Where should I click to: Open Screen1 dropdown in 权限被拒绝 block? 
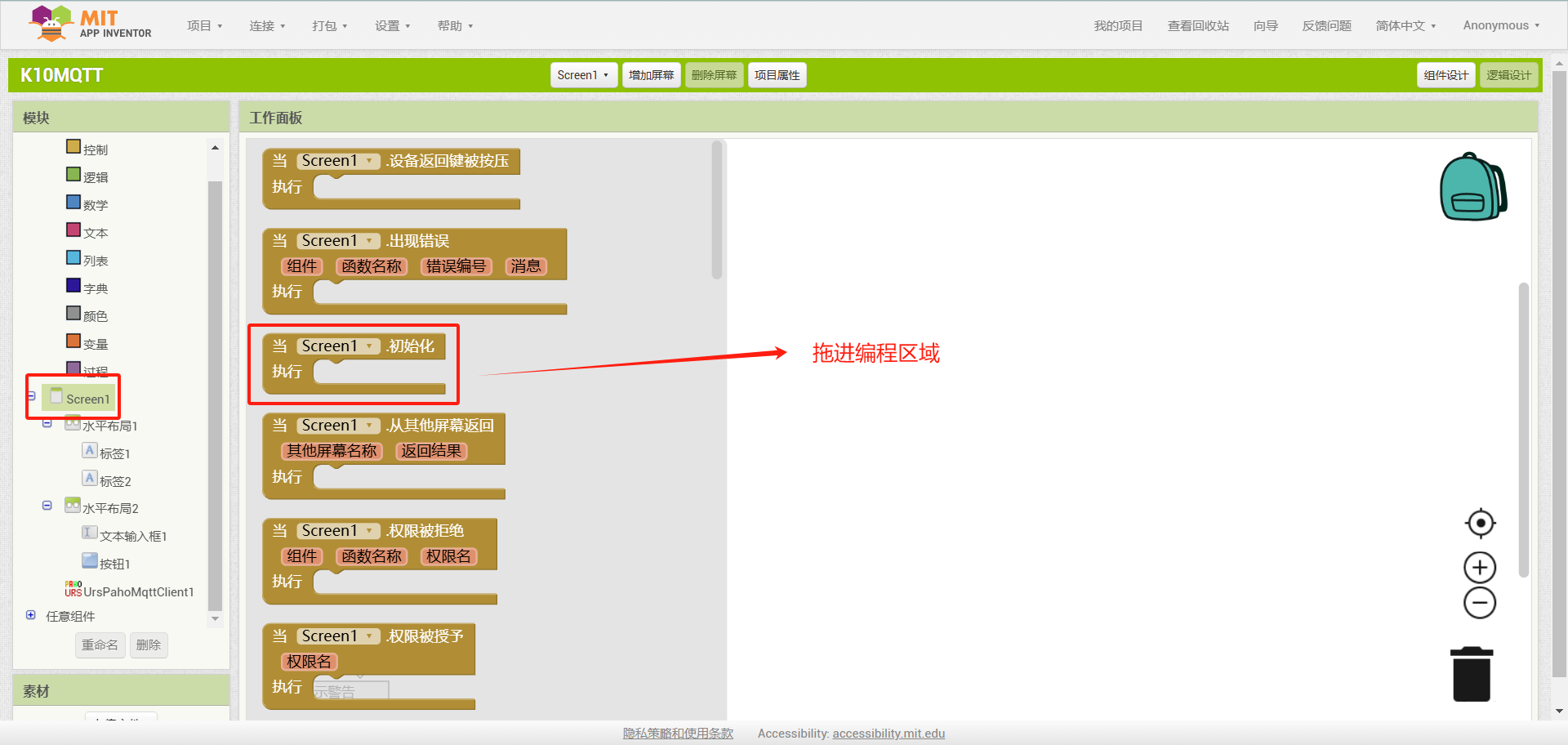(339, 531)
